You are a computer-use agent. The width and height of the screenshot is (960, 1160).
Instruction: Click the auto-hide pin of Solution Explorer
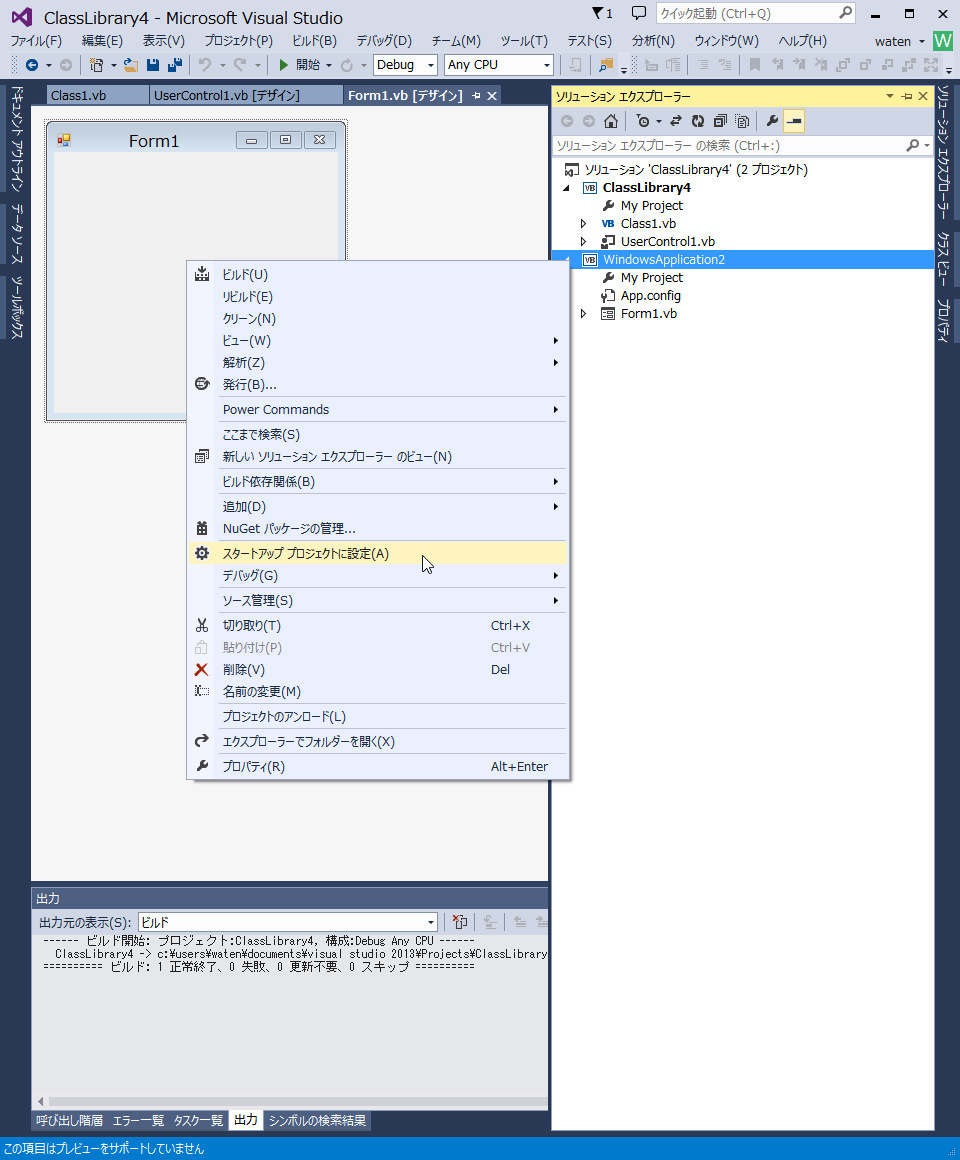pos(907,96)
